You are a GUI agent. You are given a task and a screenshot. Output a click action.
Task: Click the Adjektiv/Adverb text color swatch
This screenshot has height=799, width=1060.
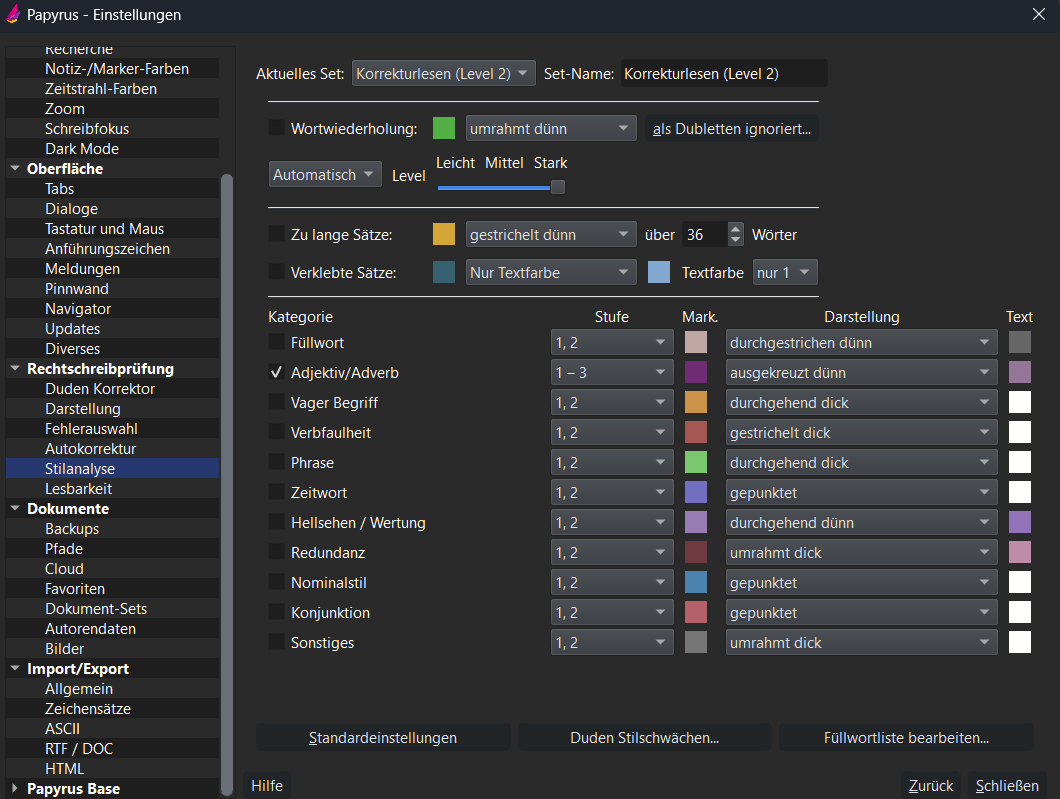[1019, 373]
